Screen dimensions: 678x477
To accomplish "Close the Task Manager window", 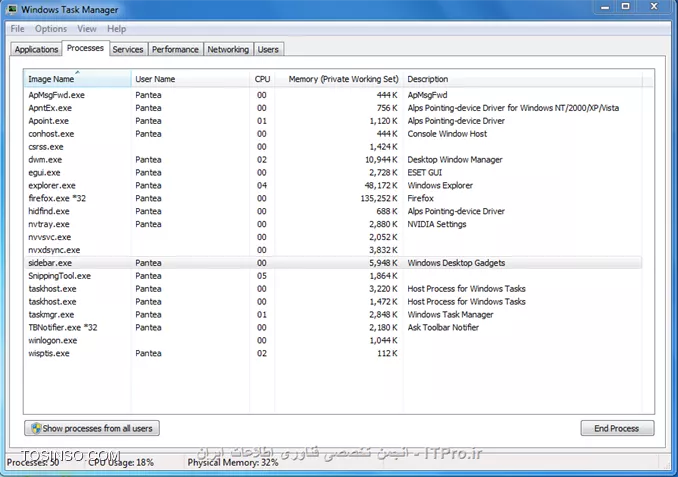I will (654, 7).
